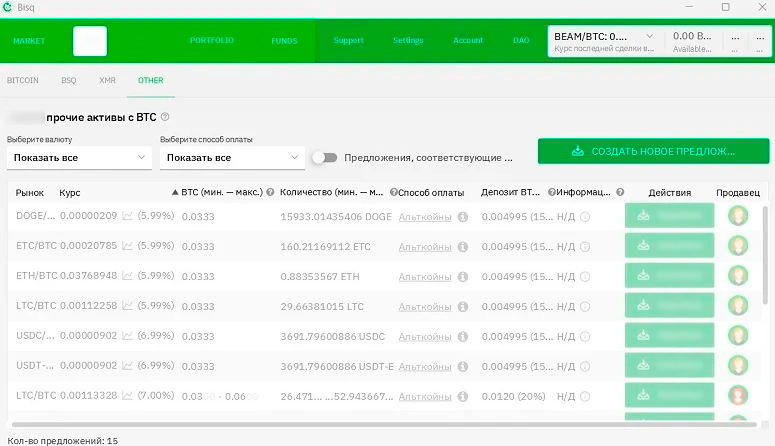
Task: Click СОЗДАТЬ НОВОЕ ПРЕДЛОЖ... button
Action: [x=653, y=152]
